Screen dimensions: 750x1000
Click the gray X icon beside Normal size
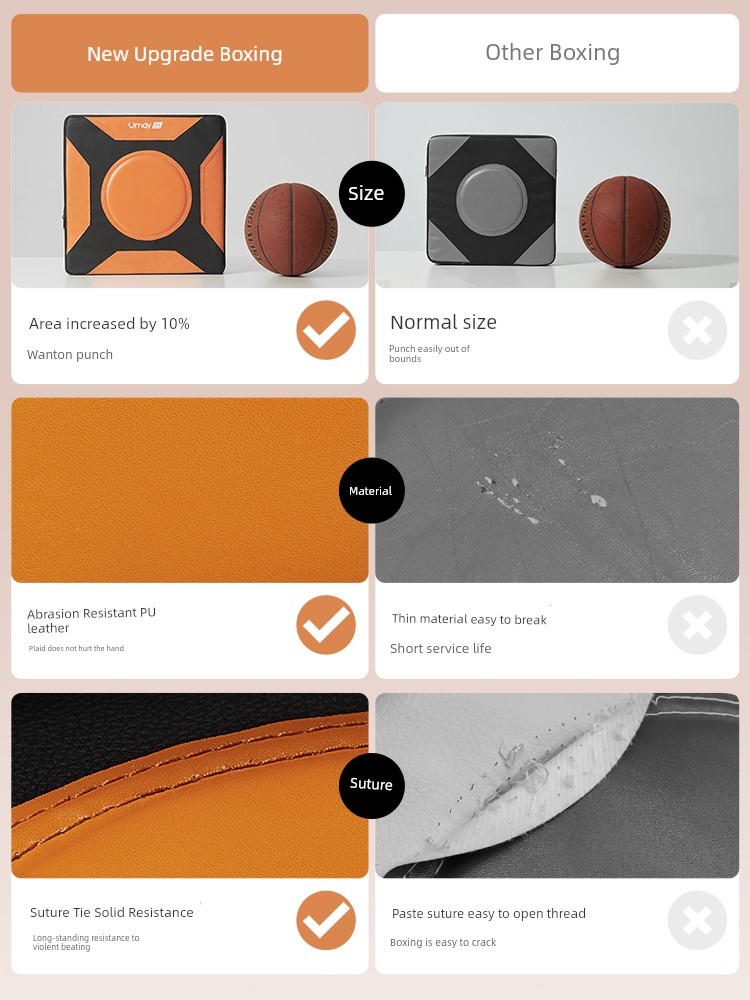[x=697, y=330]
